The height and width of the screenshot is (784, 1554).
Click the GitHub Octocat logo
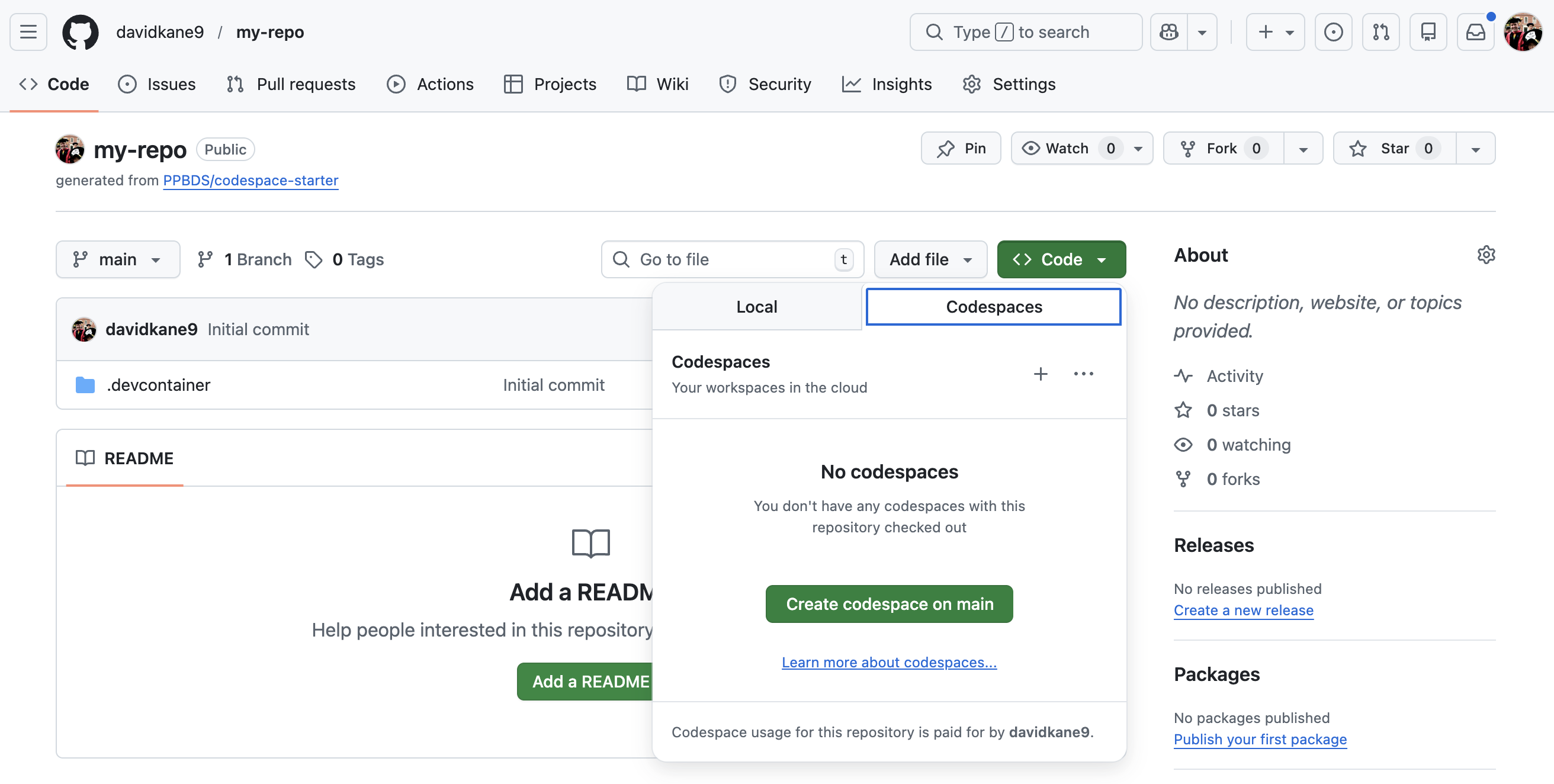80,32
